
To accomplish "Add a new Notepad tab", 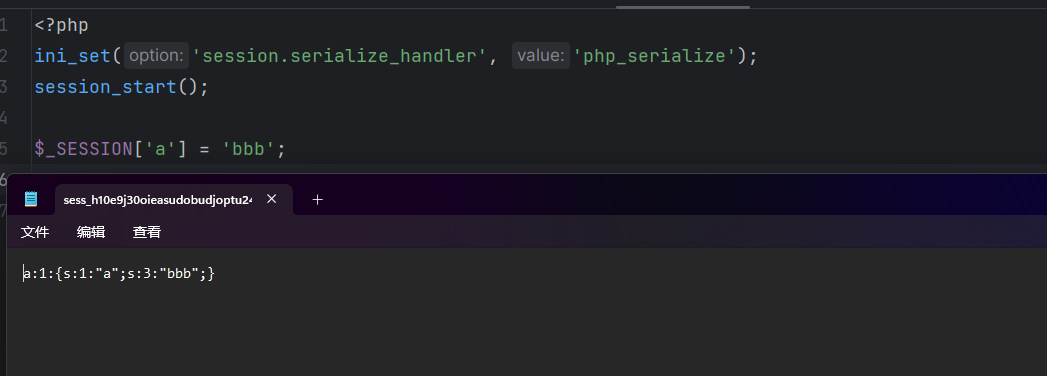I will click(x=317, y=199).
